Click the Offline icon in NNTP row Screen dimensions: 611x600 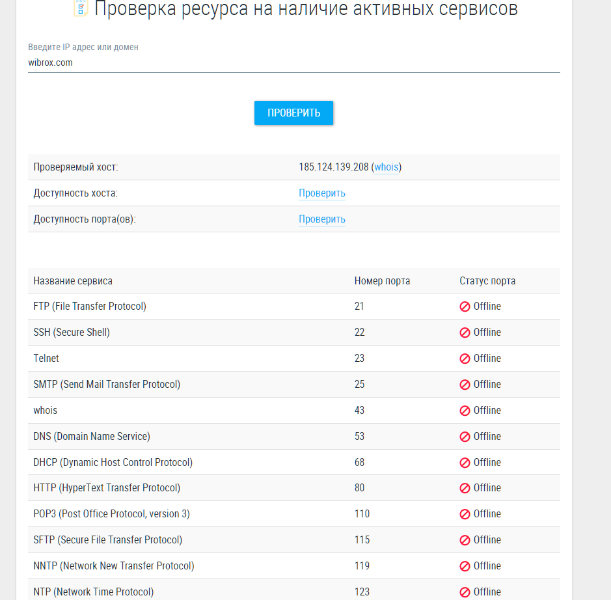click(464, 566)
